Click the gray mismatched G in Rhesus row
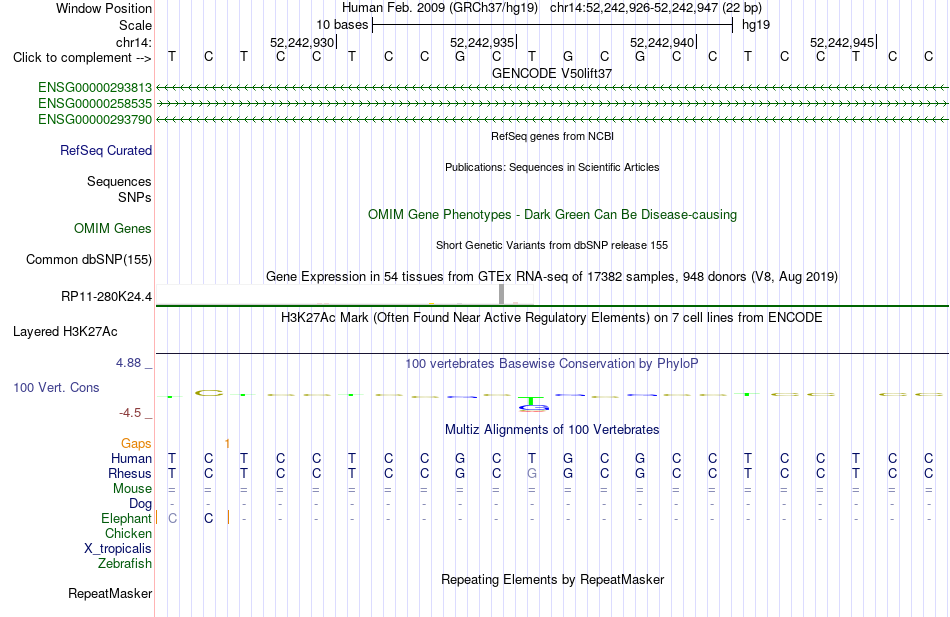 (532, 473)
